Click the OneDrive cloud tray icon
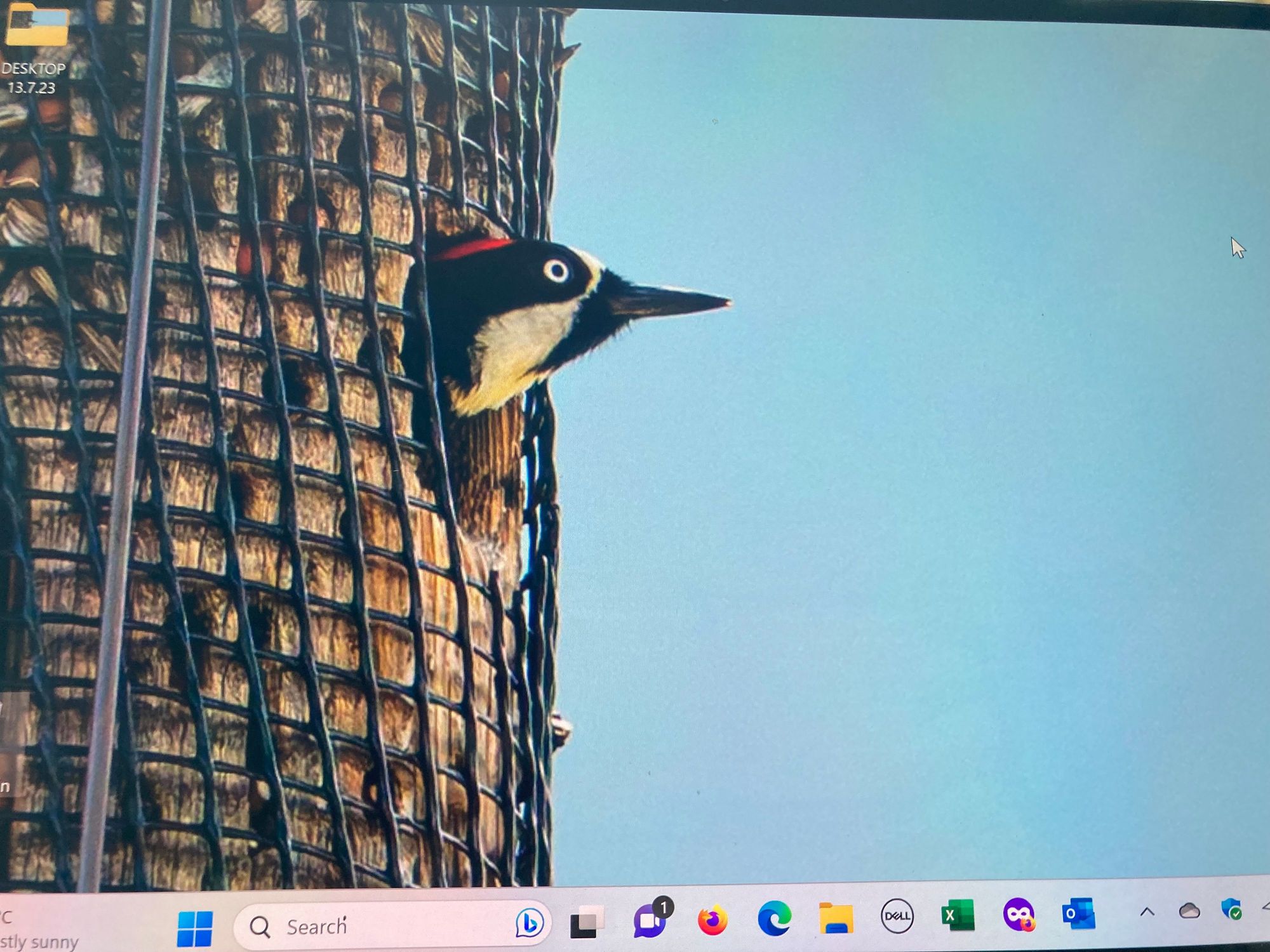1270x952 pixels. pos(1189,911)
